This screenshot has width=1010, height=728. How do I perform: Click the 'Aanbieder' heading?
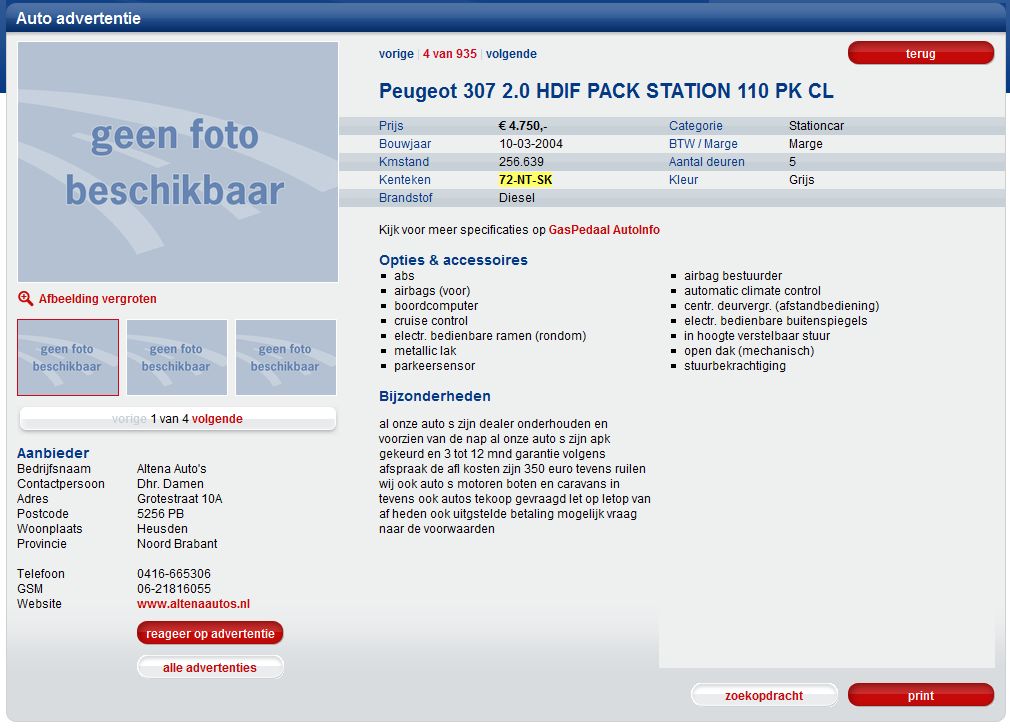(53, 453)
